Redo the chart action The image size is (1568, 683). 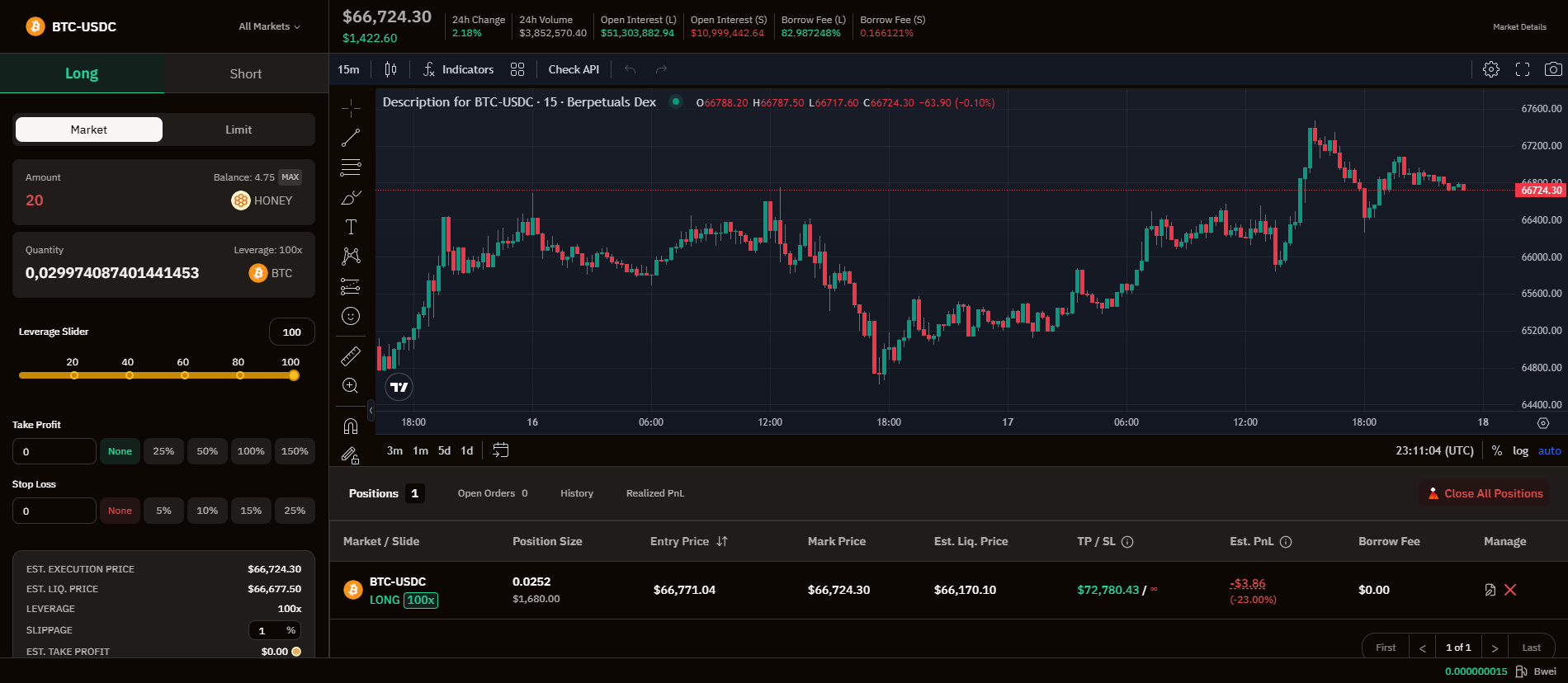[661, 69]
